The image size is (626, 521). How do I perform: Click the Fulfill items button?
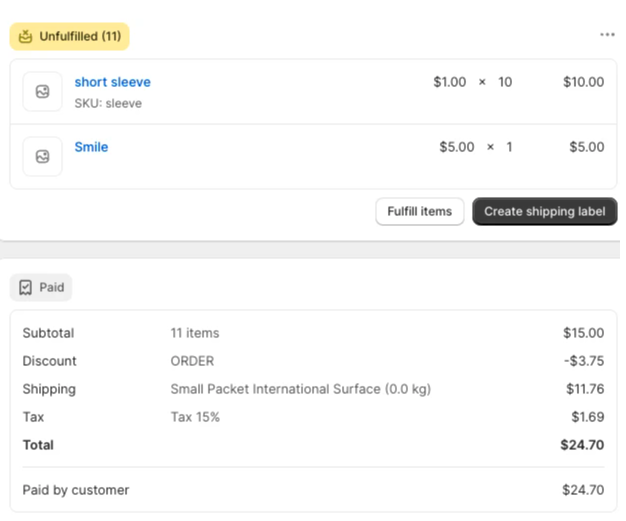pos(420,211)
